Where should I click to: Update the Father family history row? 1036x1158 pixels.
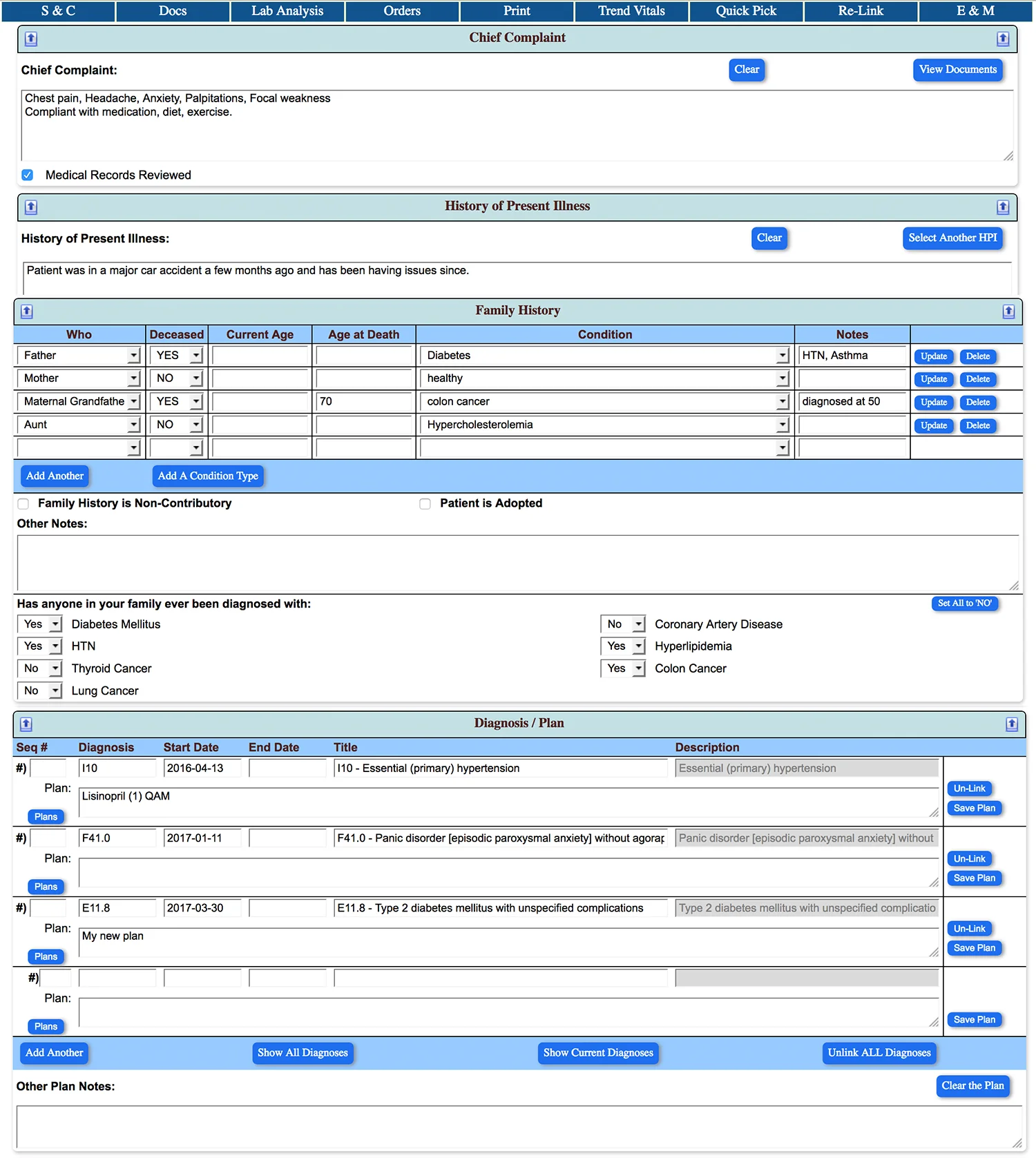tap(934, 356)
